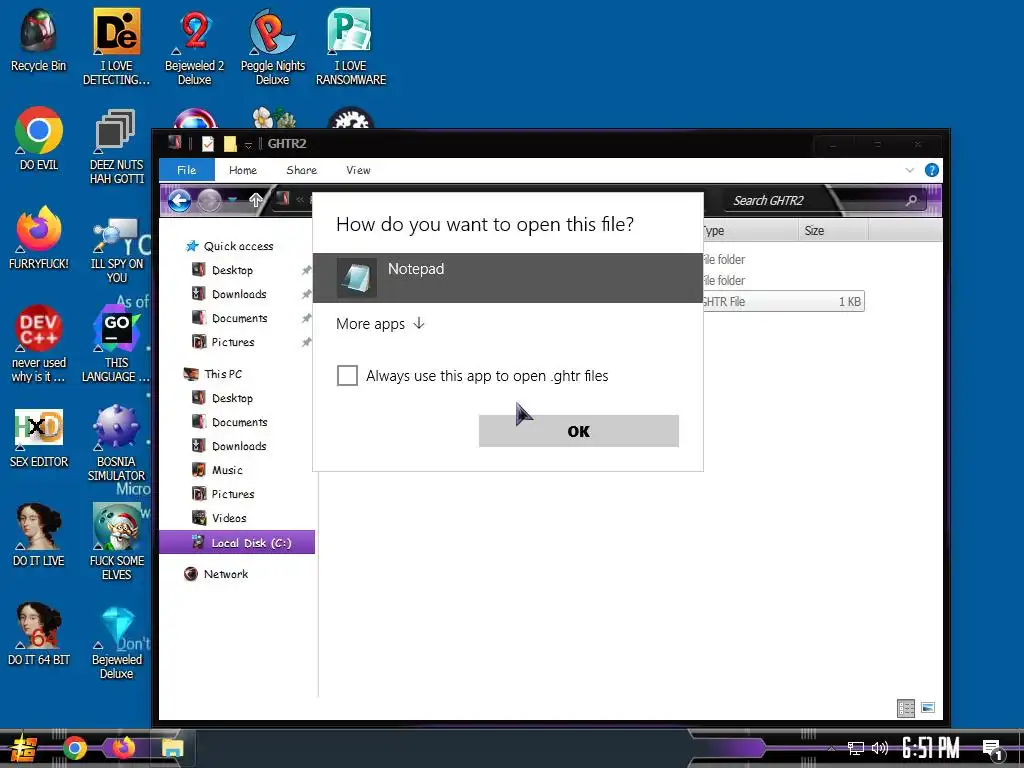Open the File ribbon tab

click(187, 170)
